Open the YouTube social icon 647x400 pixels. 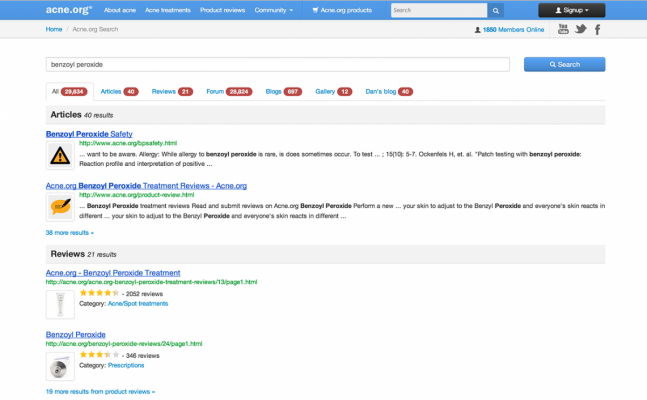[x=563, y=29]
